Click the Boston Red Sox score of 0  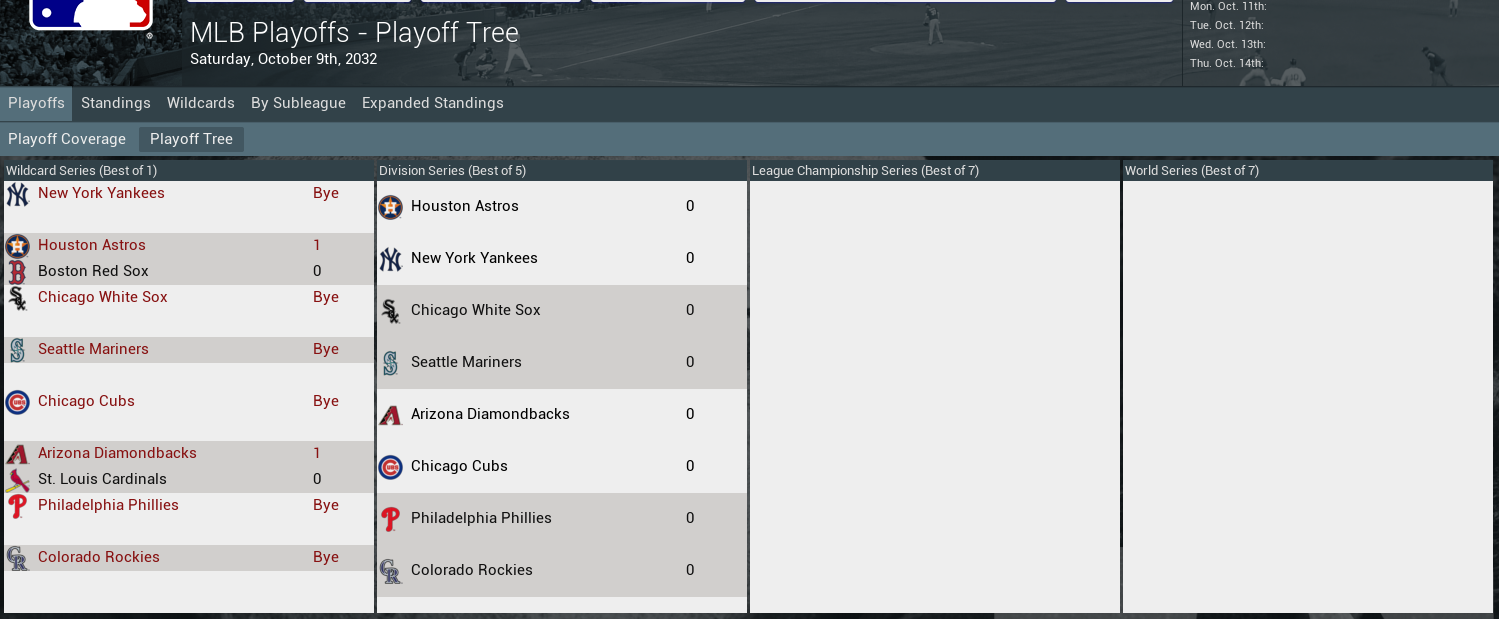click(x=317, y=271)
